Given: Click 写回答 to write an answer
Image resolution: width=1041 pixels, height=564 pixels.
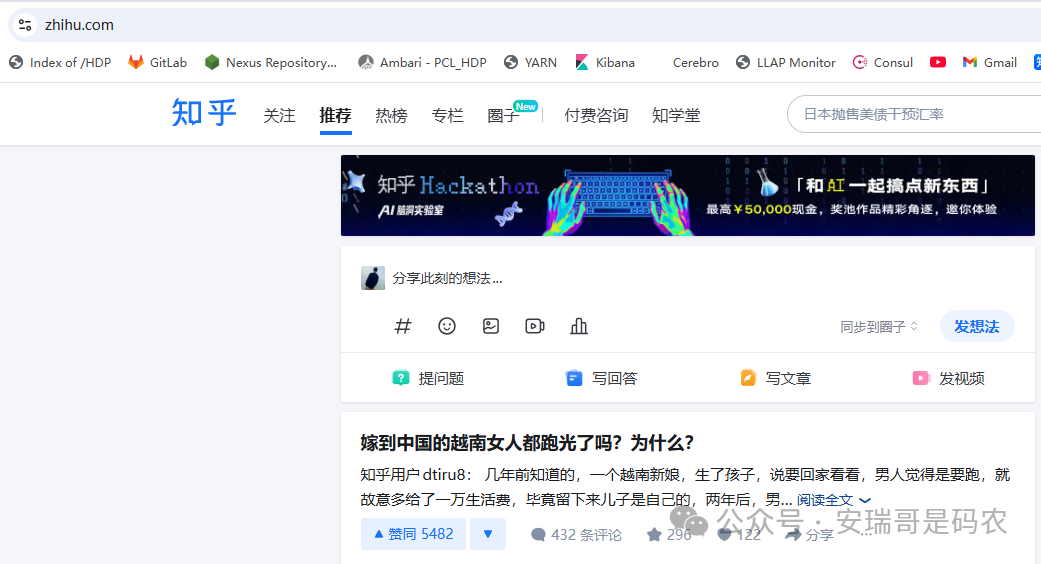Looking at the screenshot, I should (601, 378).
